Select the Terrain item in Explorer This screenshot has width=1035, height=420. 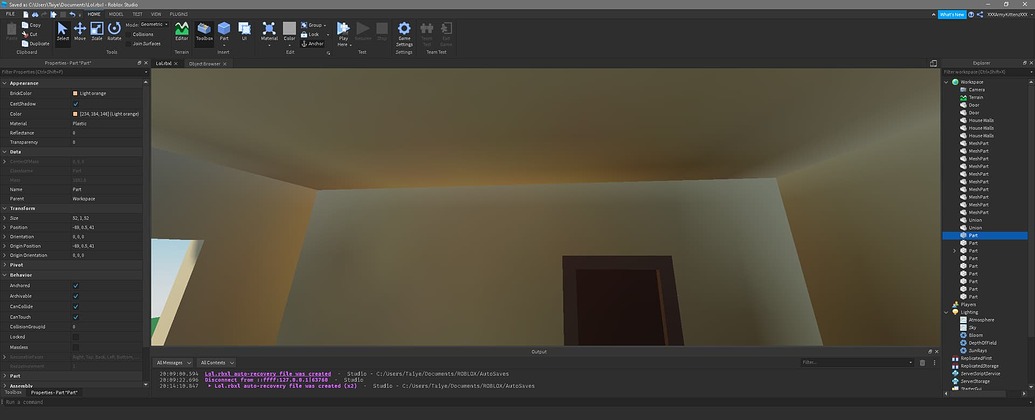(976, 97)
